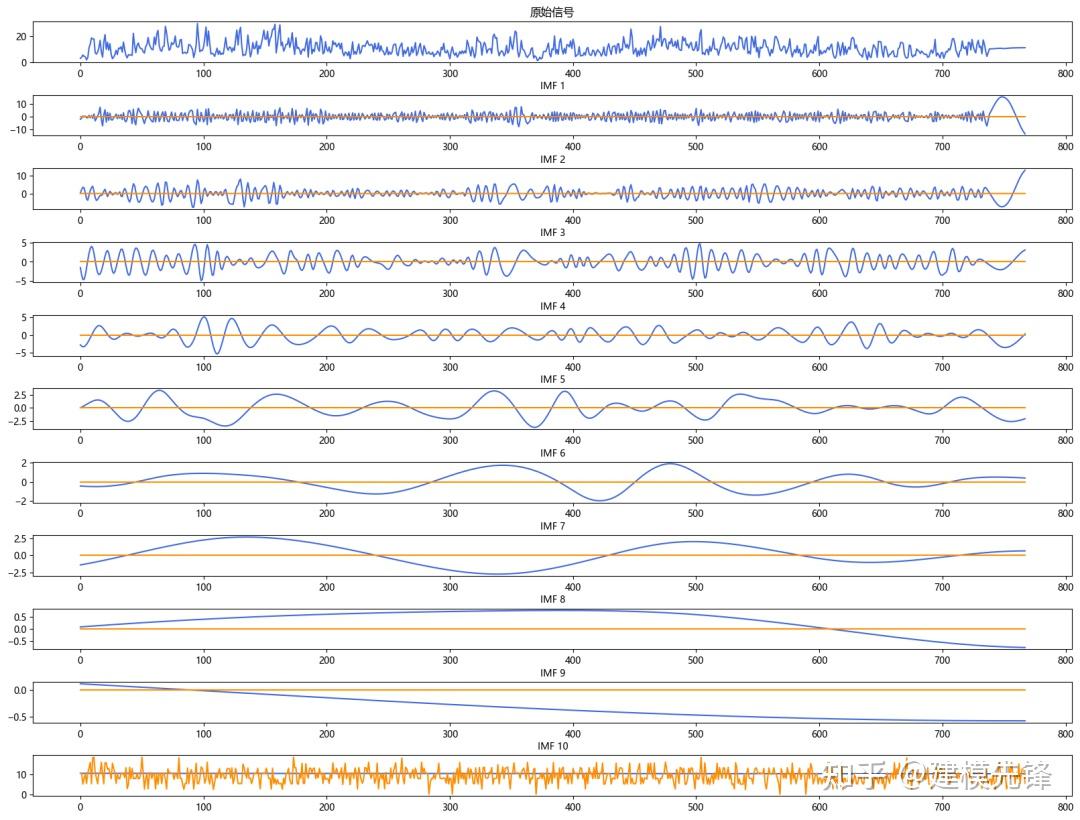Select the "IMF 3" title label
Viewport: 1080px width, 820px height.
pyautogui.click(x=552, y=232)
